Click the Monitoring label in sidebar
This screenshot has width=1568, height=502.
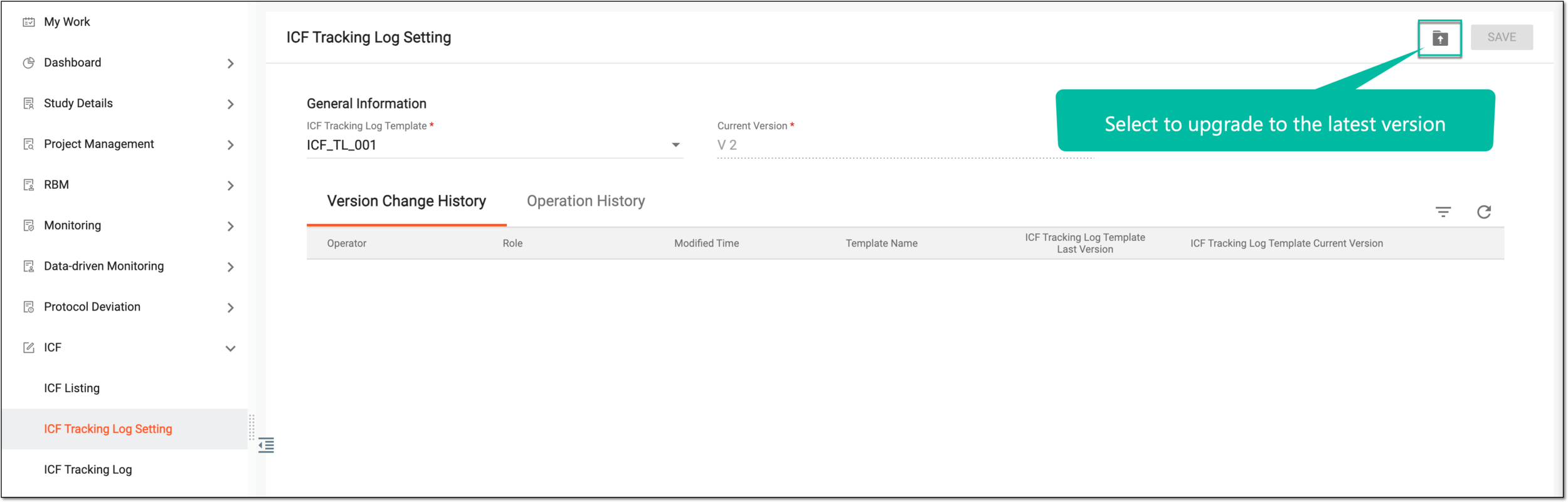click(72, 226)
